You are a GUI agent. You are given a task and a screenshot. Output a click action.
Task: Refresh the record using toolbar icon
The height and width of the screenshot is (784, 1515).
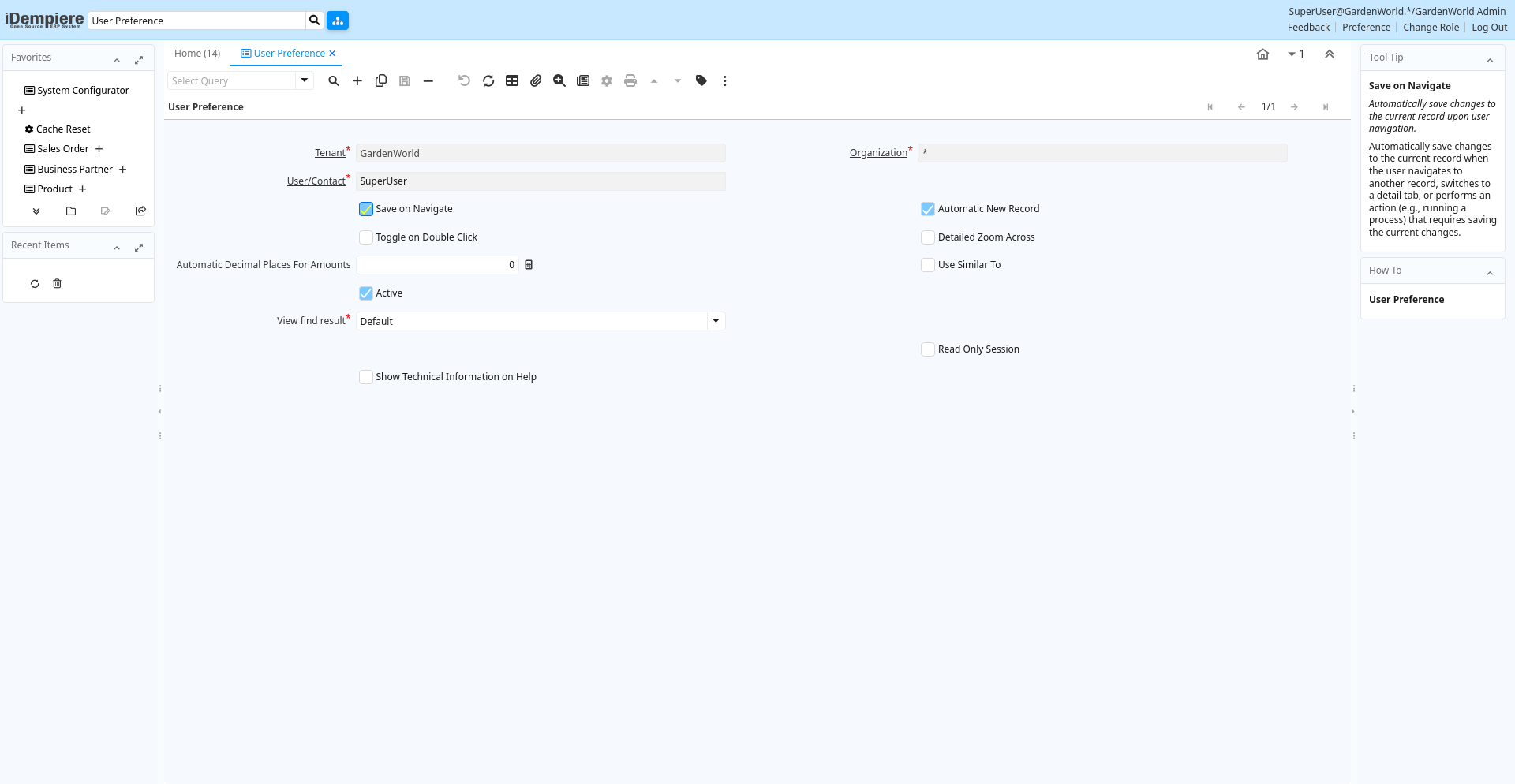[488, 80]
